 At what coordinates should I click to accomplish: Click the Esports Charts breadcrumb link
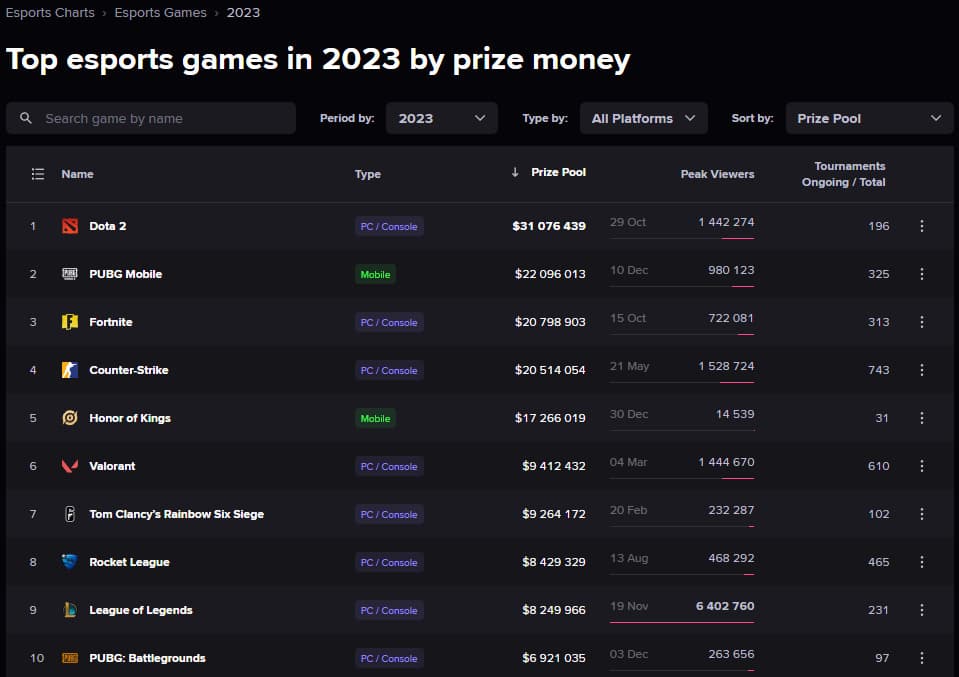50,12
